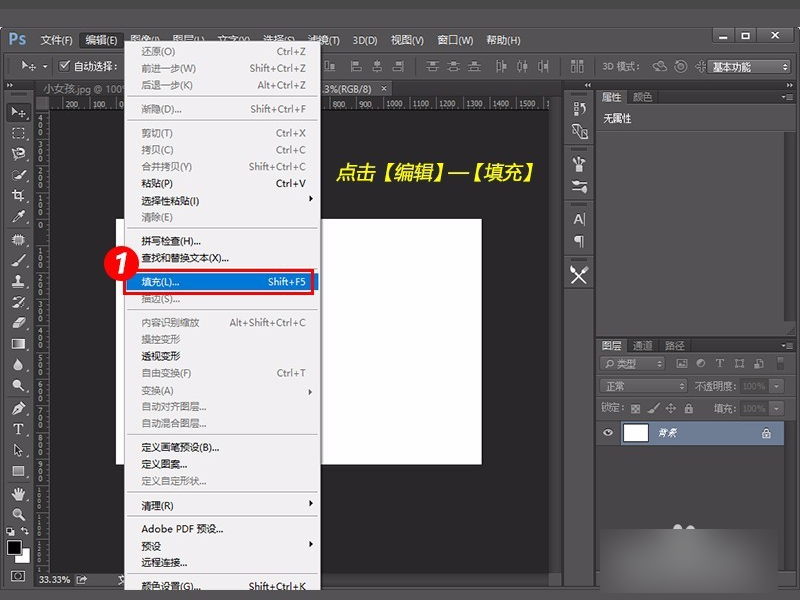Expand the 不透明度 opacity dropdown arrow
800x600 pixels.
pyautogui.click(x=777, y=386)
